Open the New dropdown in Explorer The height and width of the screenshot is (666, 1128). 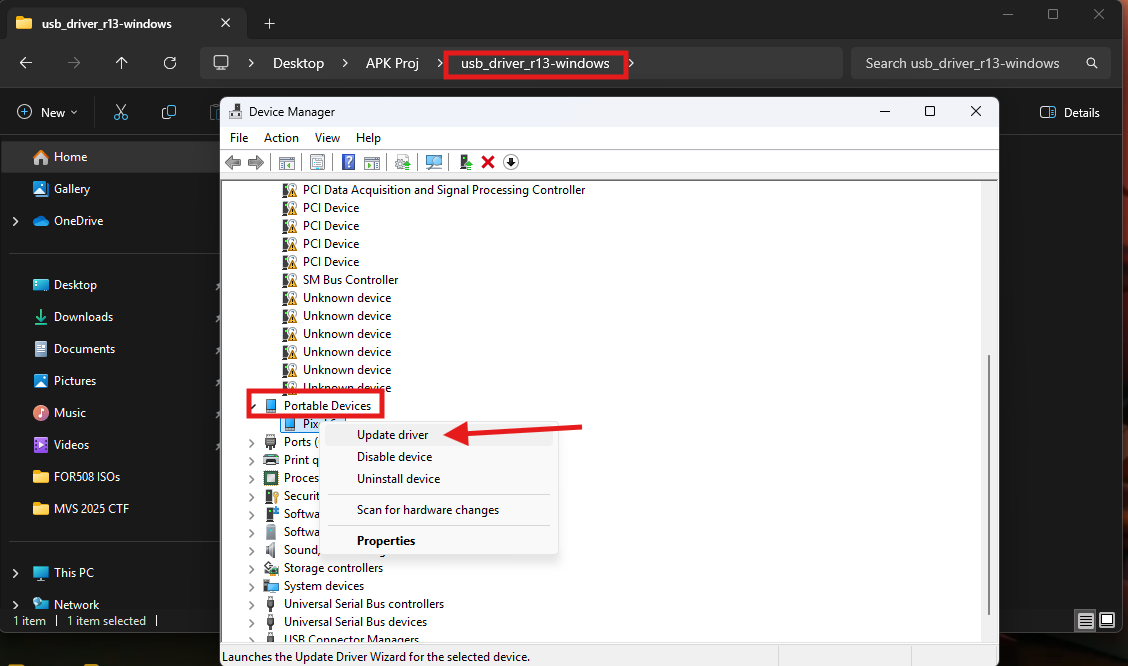point(48,113)
